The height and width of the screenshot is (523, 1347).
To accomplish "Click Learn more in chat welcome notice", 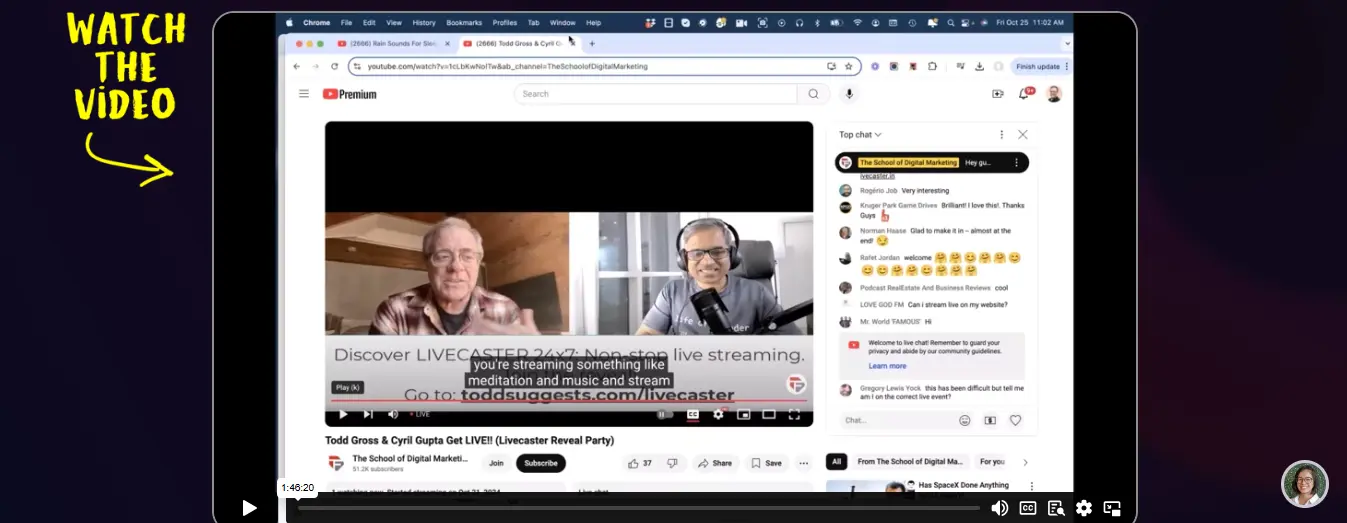I will 887,366.
